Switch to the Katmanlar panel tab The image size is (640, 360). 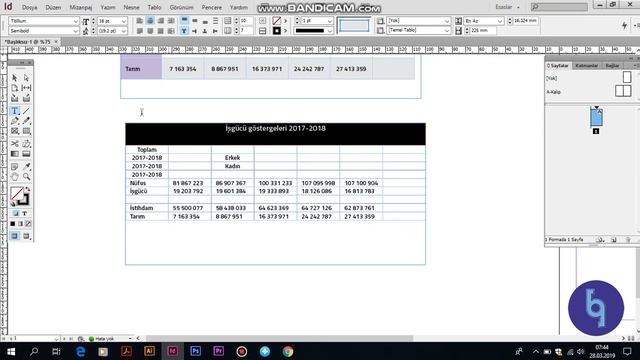pyautogui.click(x=587, y=66)
